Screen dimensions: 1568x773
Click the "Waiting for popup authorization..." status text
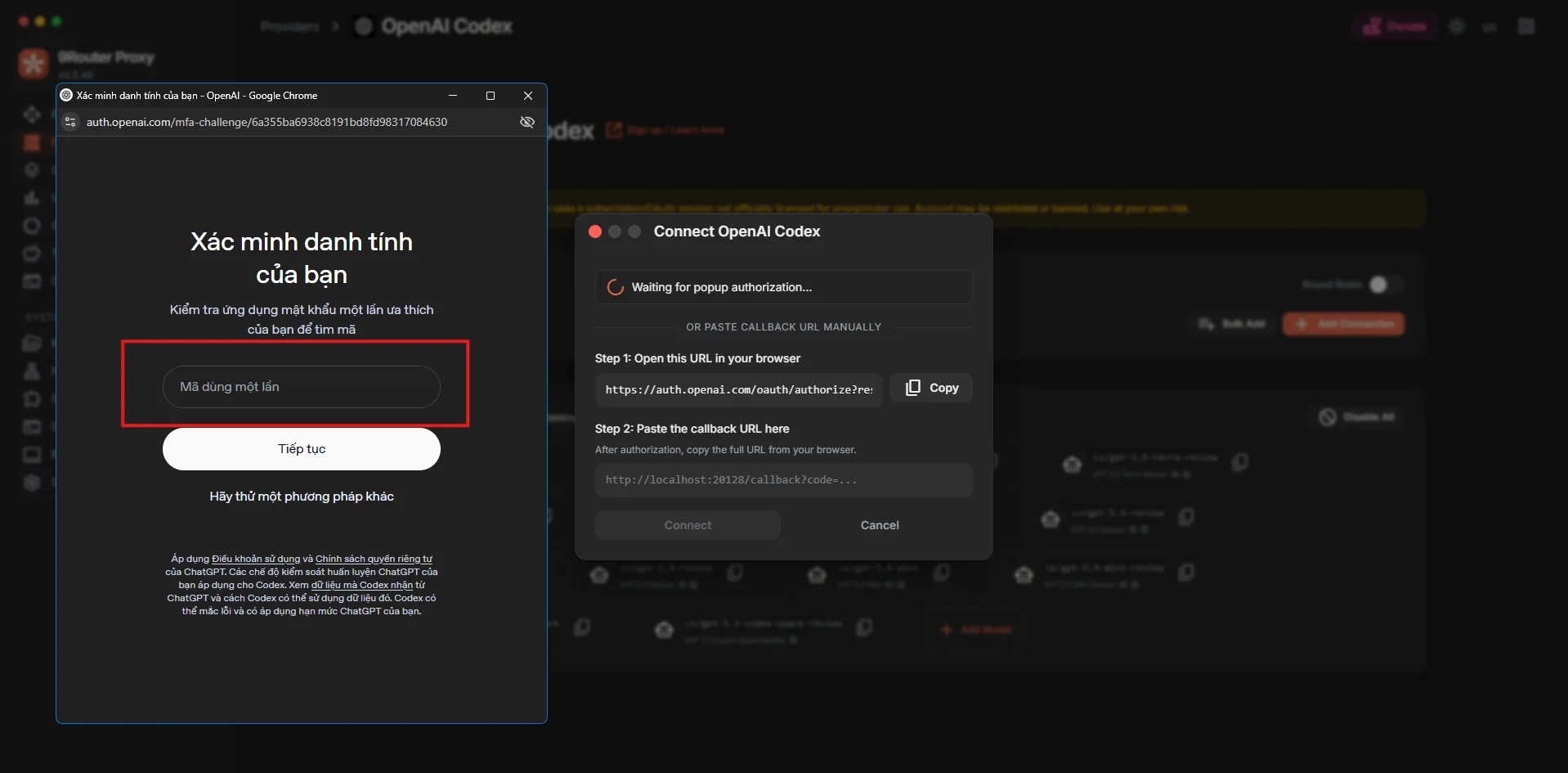722,287
